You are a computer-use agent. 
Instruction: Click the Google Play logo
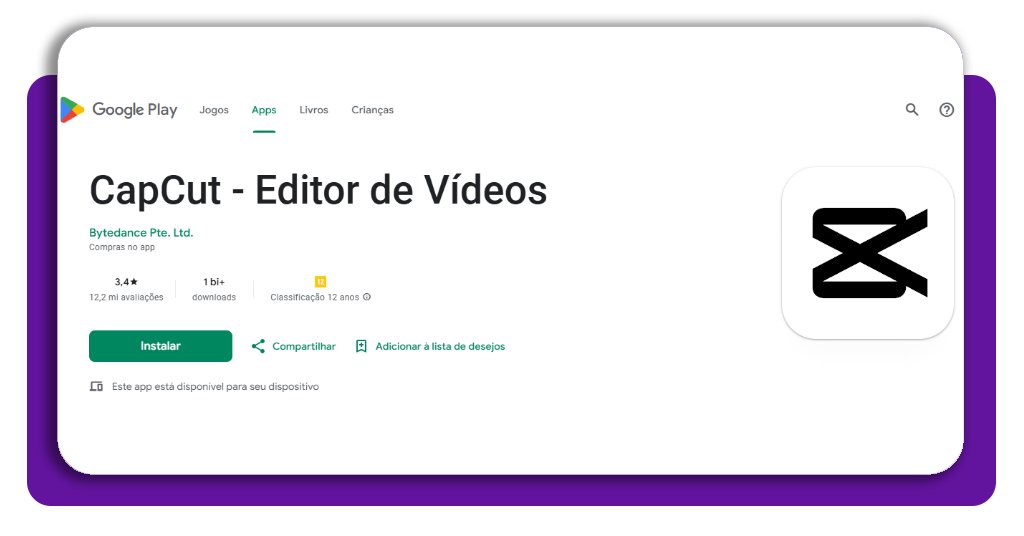[x=118, y=110]
